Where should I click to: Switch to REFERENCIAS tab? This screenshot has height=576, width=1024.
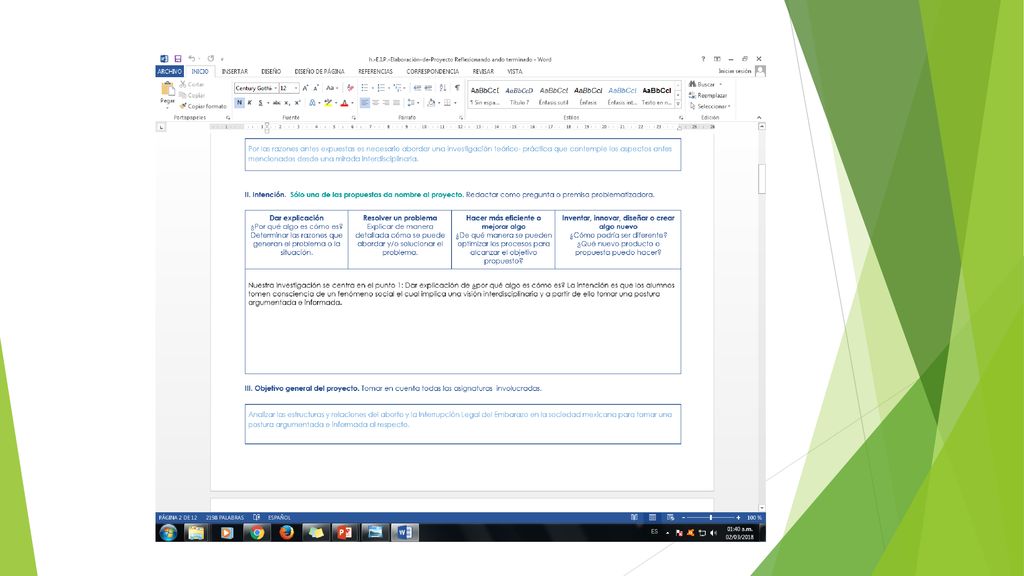[x=376, y=72]
